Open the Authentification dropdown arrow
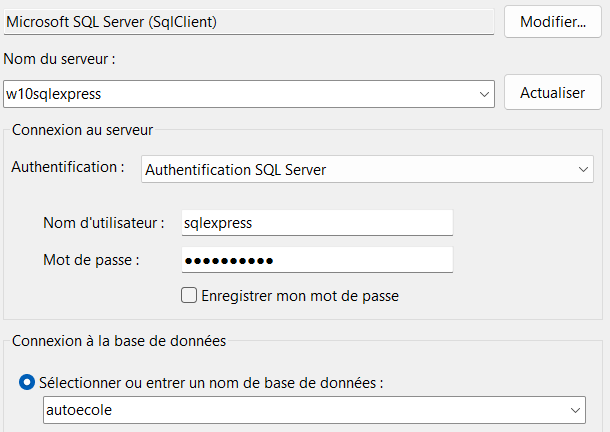 [x=583, y=169]
